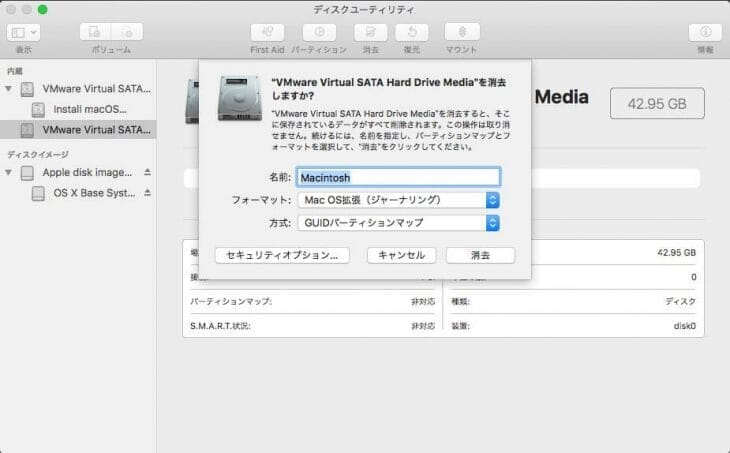The height and width of the screenshot is (453, 730).
Task: Open the フォーマット (Format) dropdown menu
Action: tap(399, 200)
